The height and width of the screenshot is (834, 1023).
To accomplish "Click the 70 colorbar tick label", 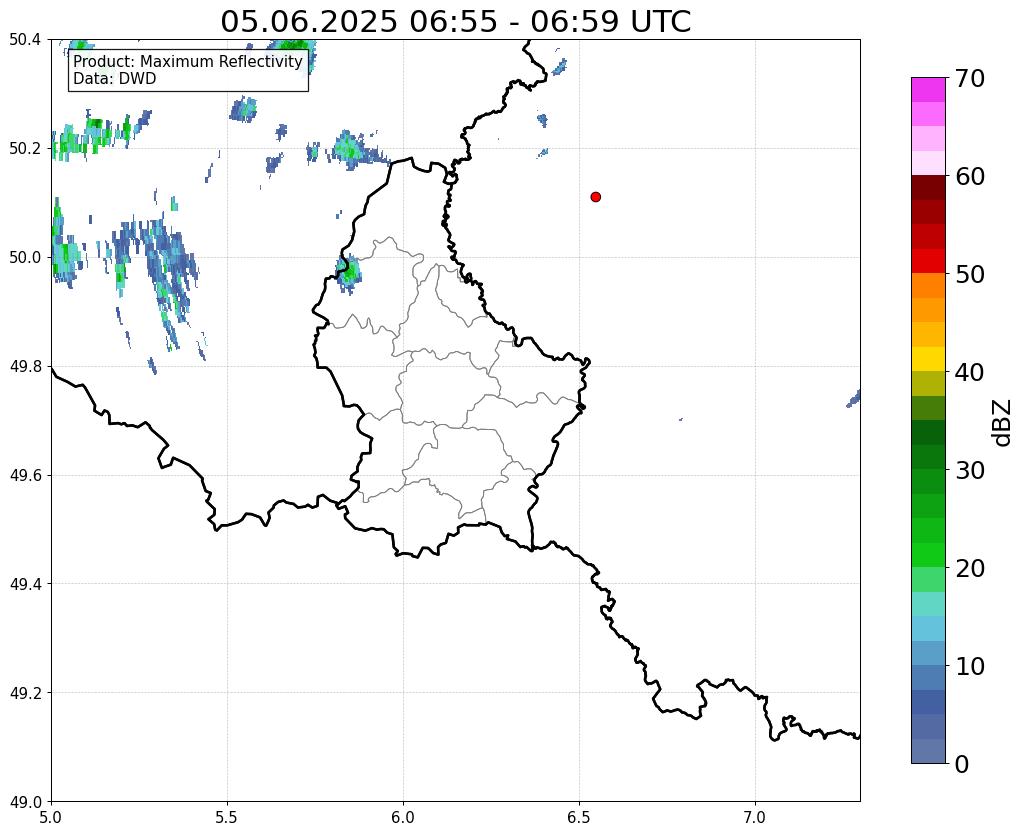I will pos(970,78).
